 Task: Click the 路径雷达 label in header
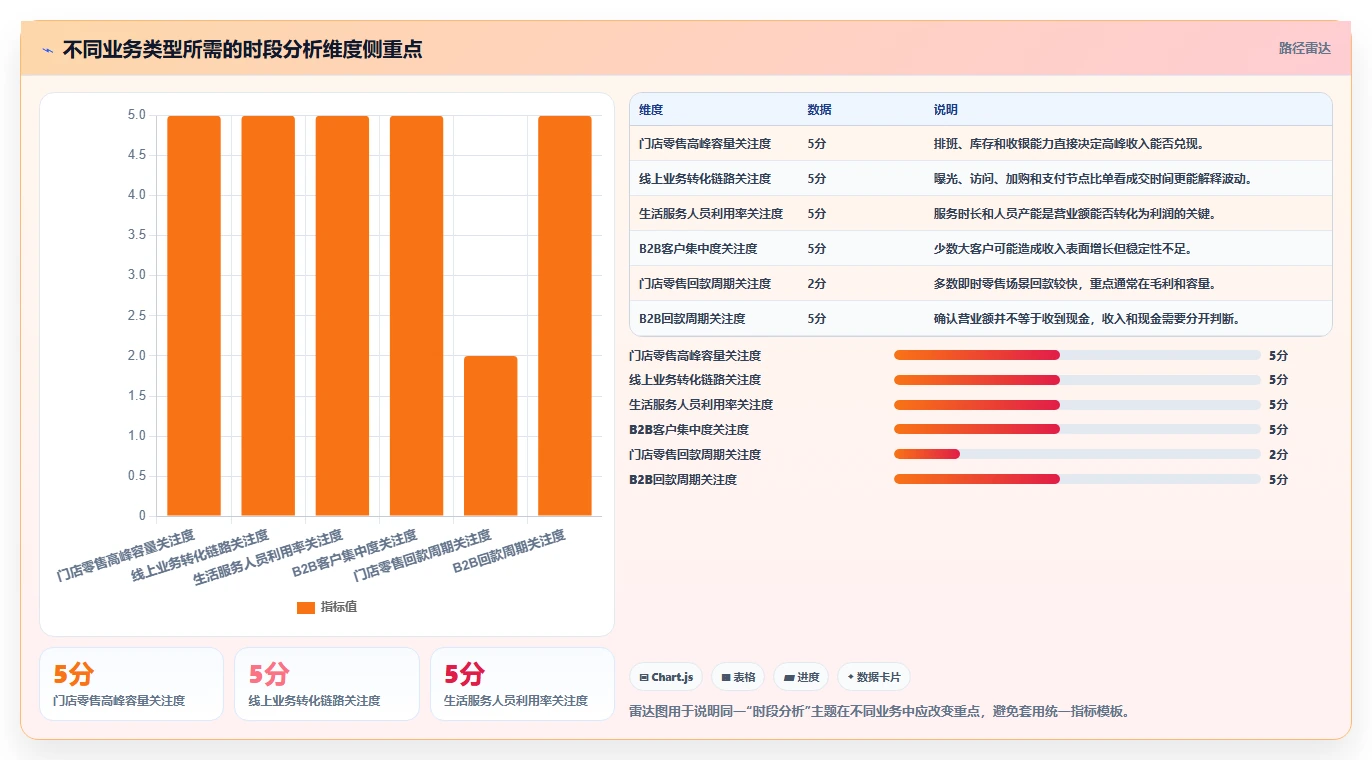tap(1304, 48)
